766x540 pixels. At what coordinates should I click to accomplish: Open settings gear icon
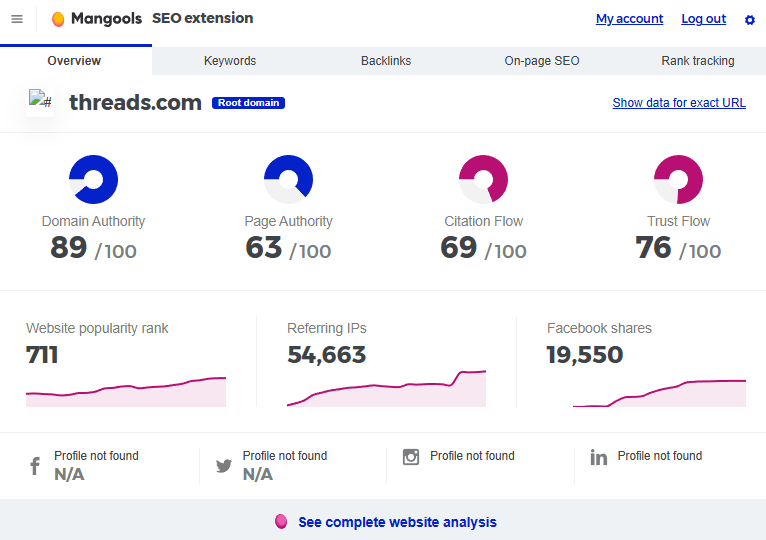tap(749, 20)
